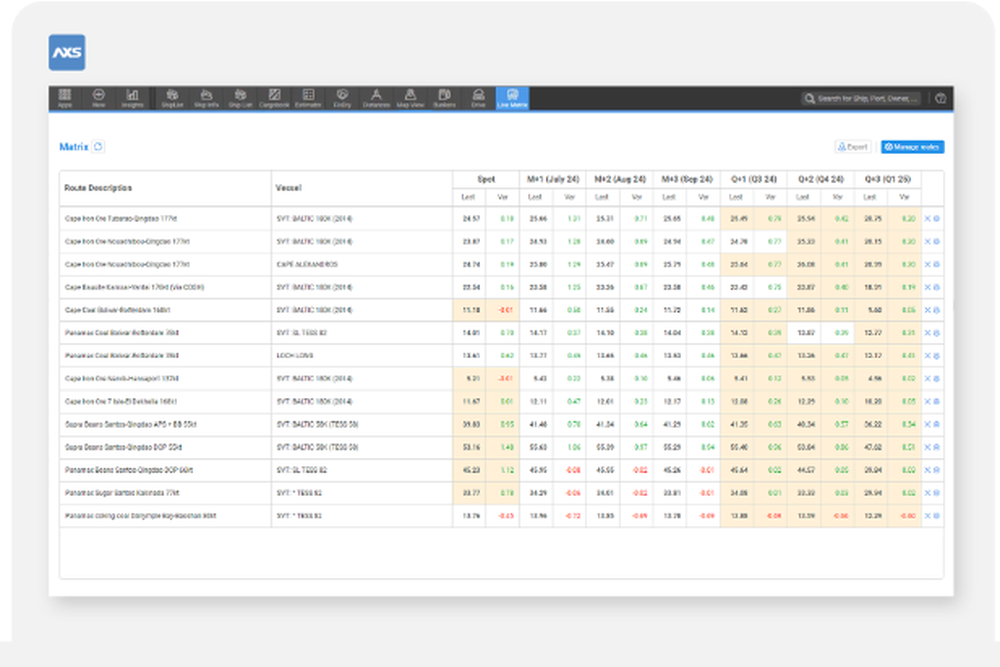Remove the Panamax coking coal Dalrymple Bay row
The height and width of the screenshot is (667, 1000).
pyautogui.click(x=928, y=516)
